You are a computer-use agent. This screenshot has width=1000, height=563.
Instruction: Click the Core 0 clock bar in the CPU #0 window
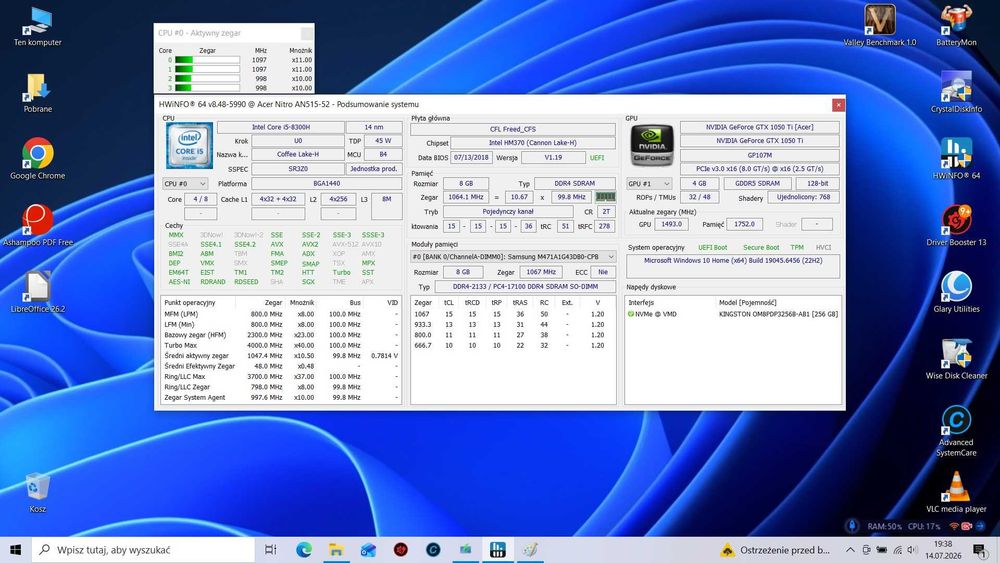207,60
